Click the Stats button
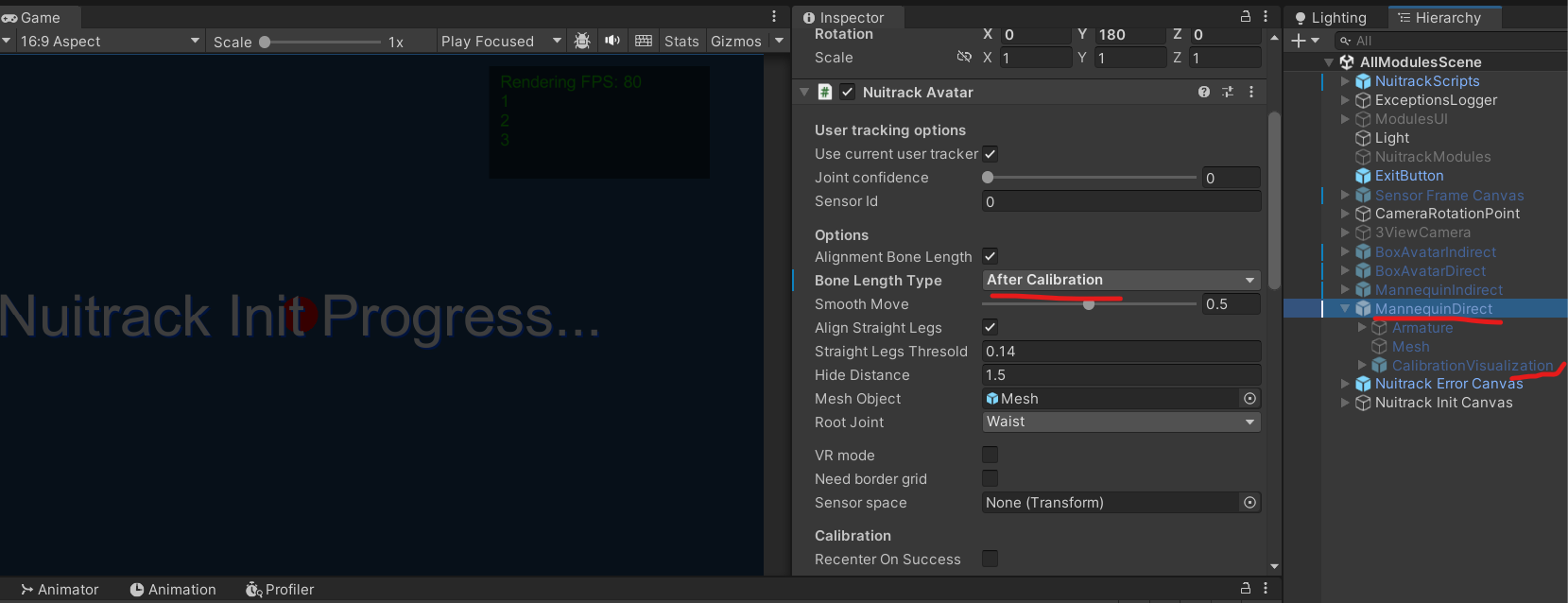The height and width of the screenshot is (603, 1568). (681, 42)
